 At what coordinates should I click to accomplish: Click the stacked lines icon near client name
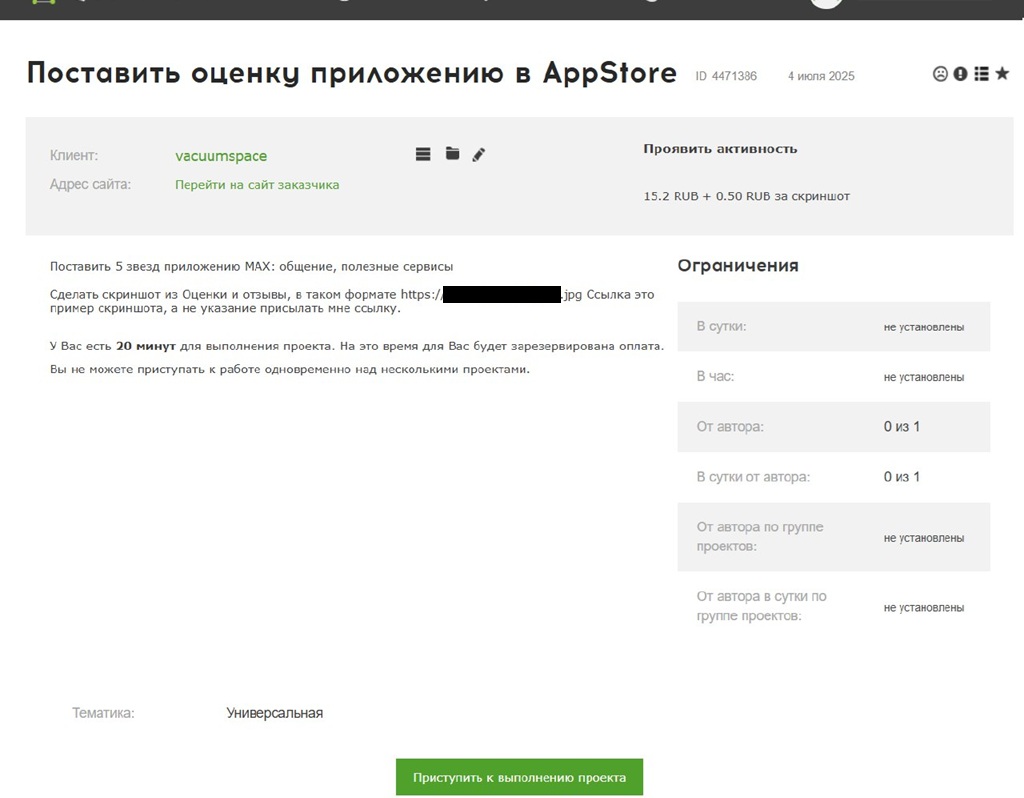pos(423,154)
